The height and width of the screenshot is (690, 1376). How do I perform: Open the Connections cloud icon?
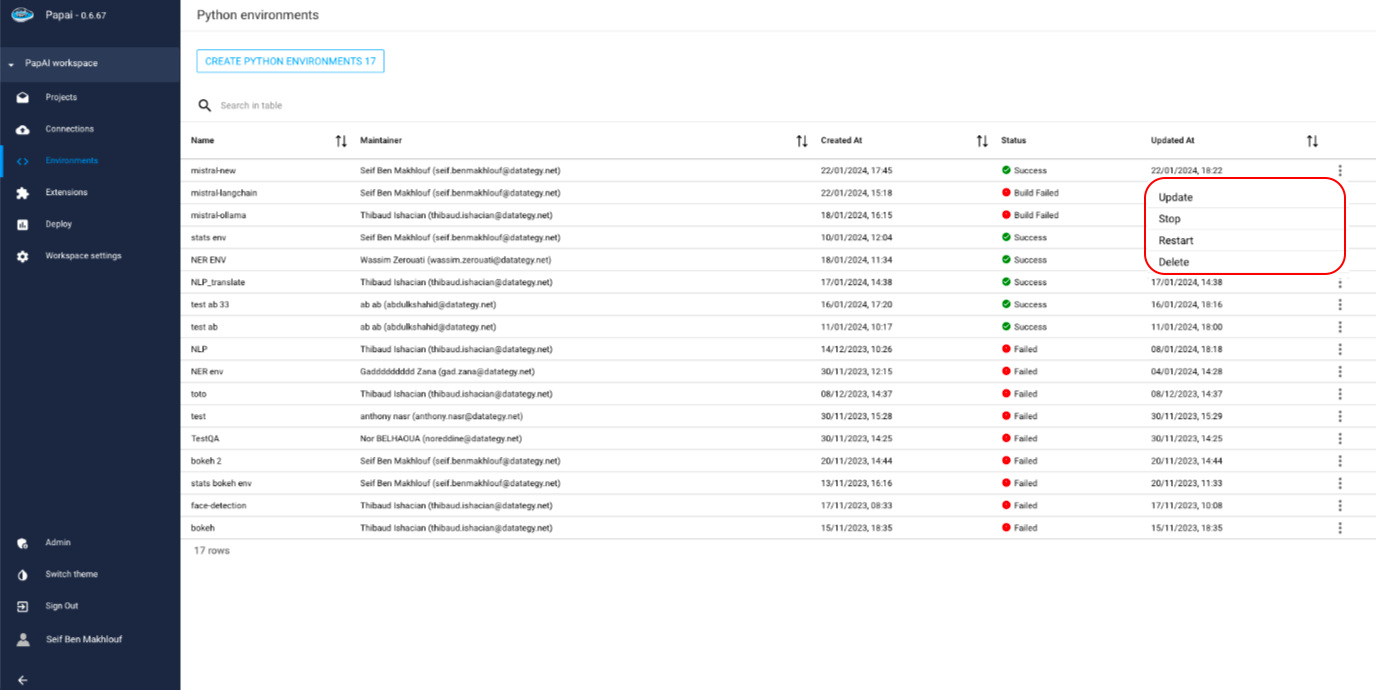point(23,130)
